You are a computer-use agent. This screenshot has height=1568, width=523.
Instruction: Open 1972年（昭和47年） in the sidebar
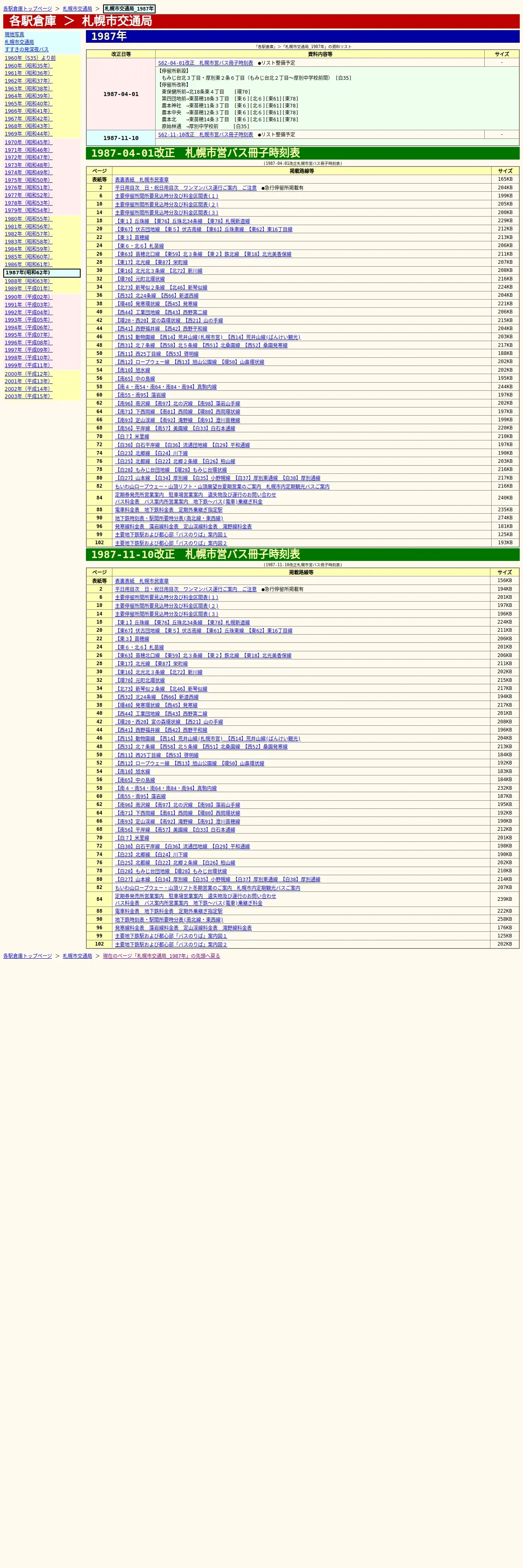pyautogui.click(x=29, y=158)
